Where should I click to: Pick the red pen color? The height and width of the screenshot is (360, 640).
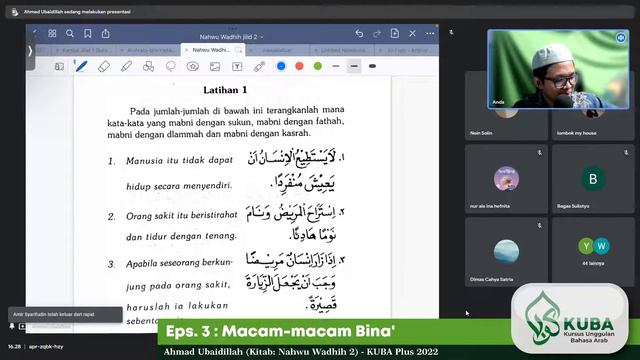click(x=299, y=66)
